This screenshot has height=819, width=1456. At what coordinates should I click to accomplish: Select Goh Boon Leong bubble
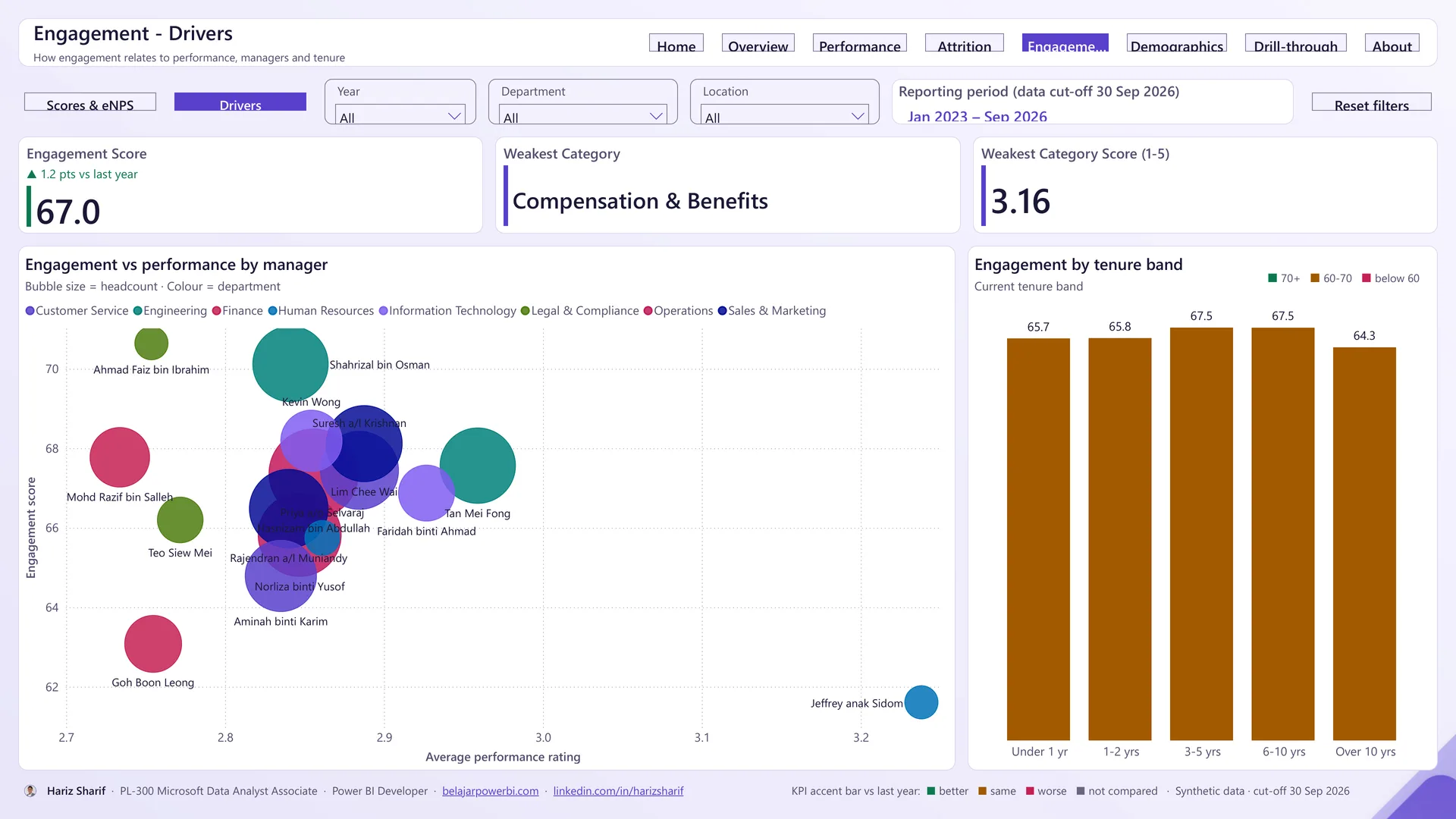(153, 644)
